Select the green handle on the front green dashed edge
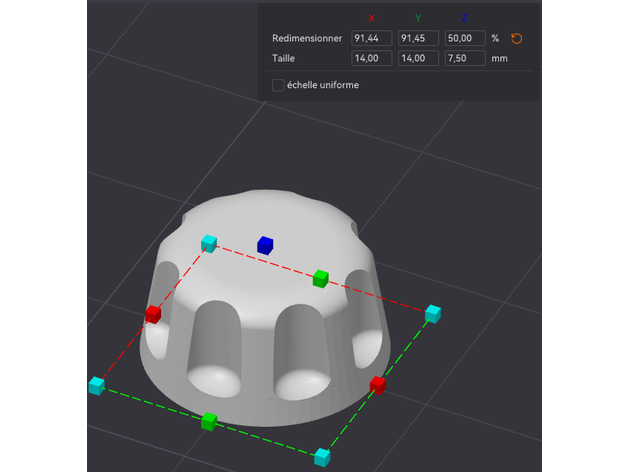The height and width of the screenshot is (472, 628). pos(208,422)
